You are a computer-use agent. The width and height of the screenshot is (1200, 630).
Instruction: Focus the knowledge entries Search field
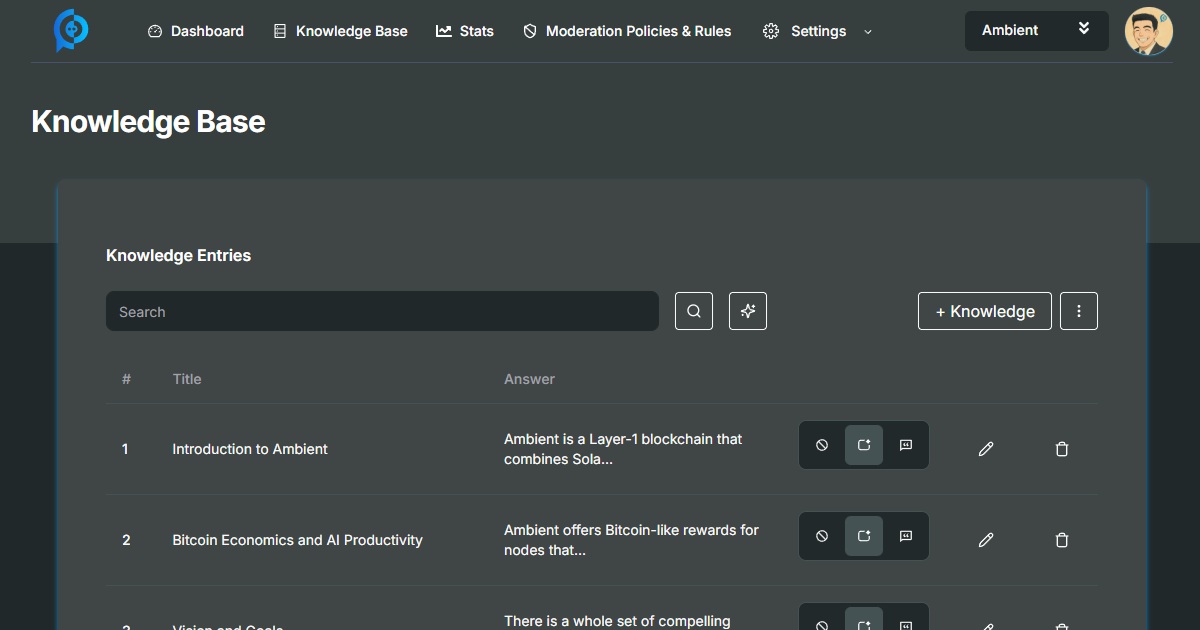point(382,311)
